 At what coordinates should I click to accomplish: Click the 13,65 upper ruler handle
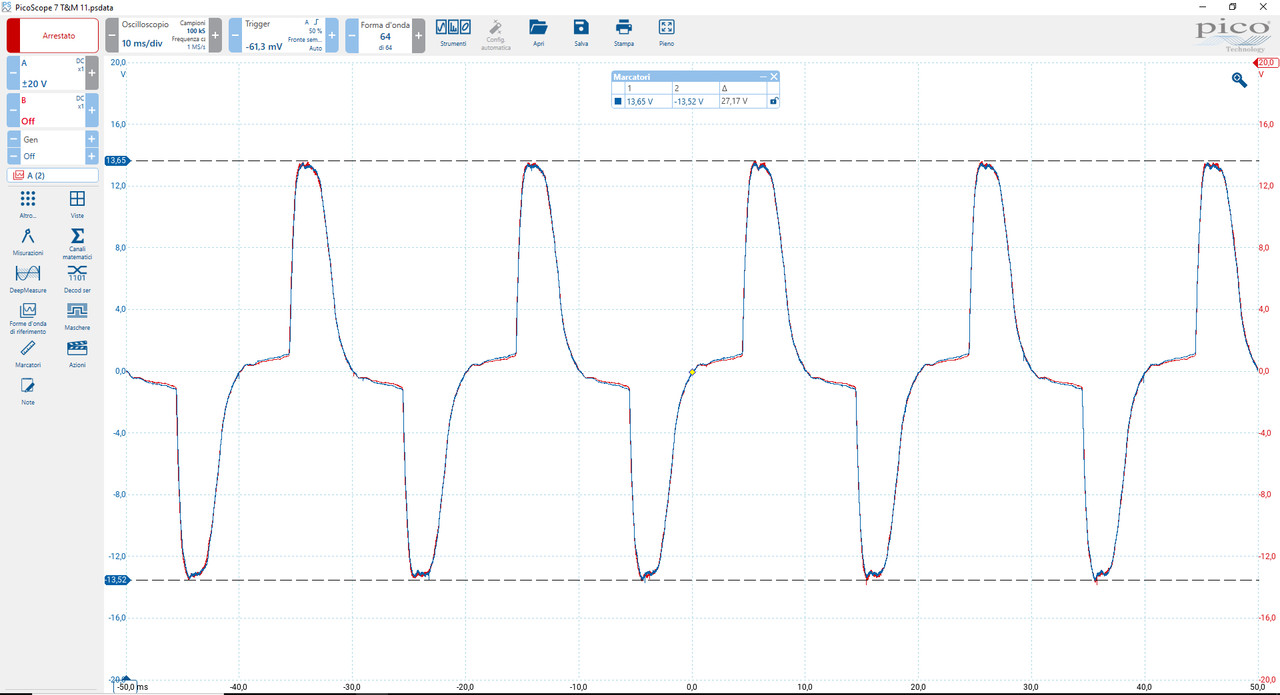coord(116,160)
